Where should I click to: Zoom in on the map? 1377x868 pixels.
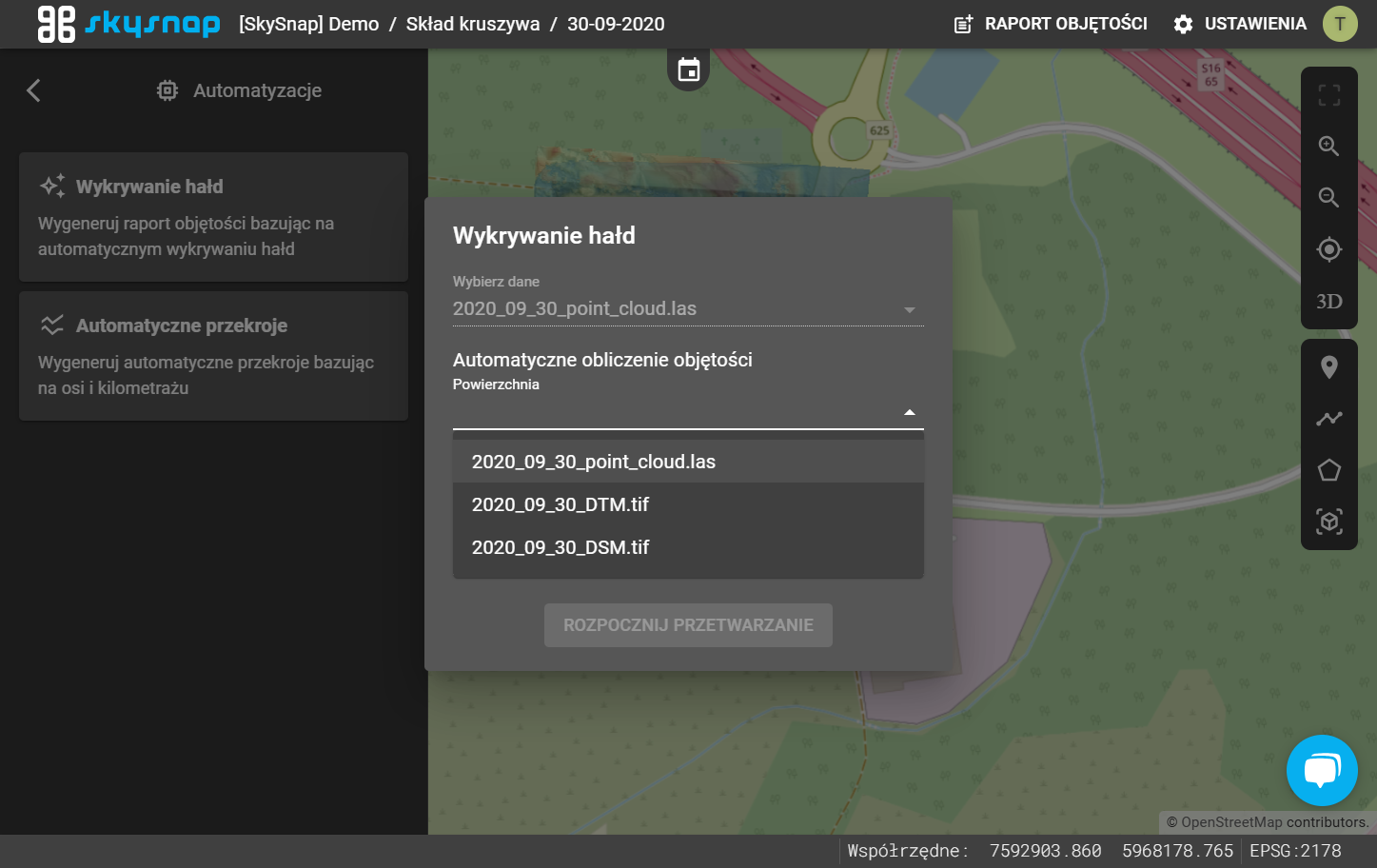(x=1328, y=146)
